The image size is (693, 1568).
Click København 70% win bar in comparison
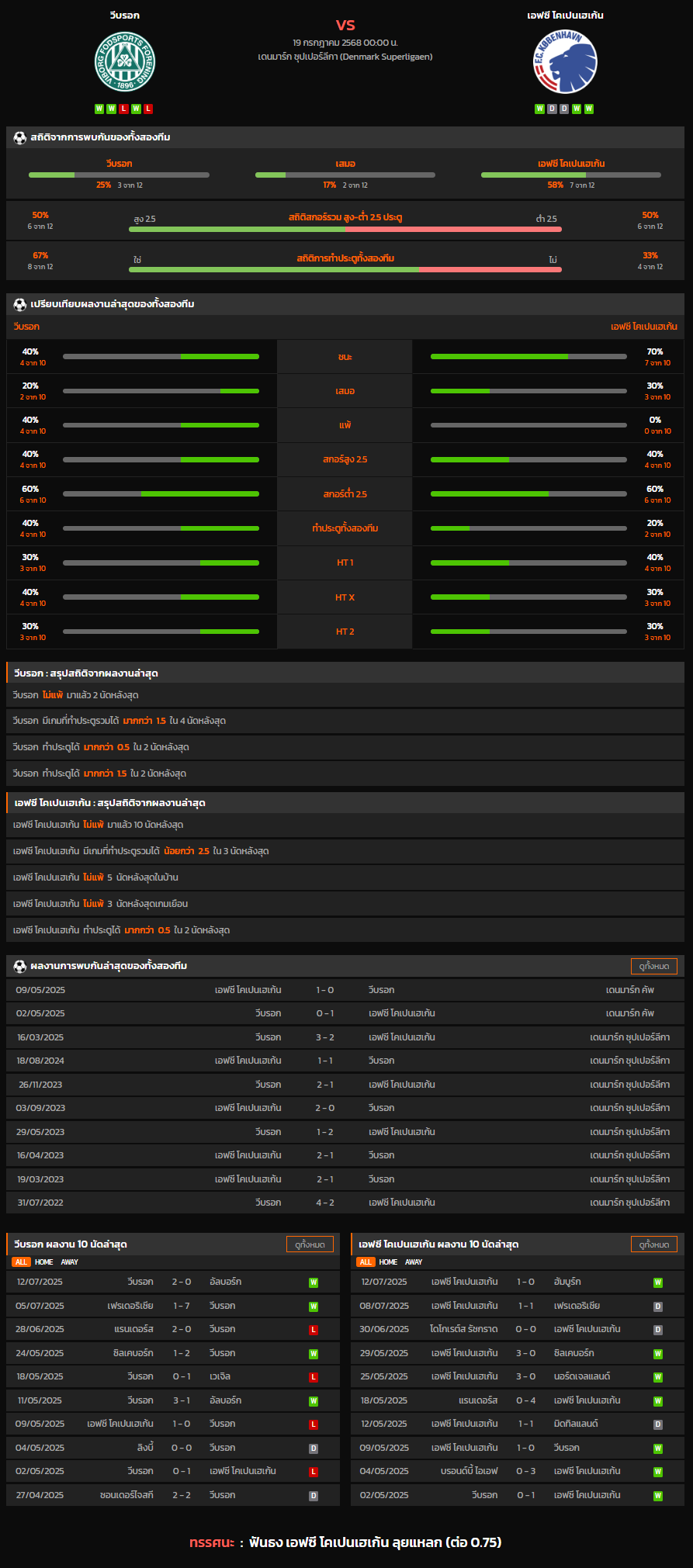coord(528,357)
